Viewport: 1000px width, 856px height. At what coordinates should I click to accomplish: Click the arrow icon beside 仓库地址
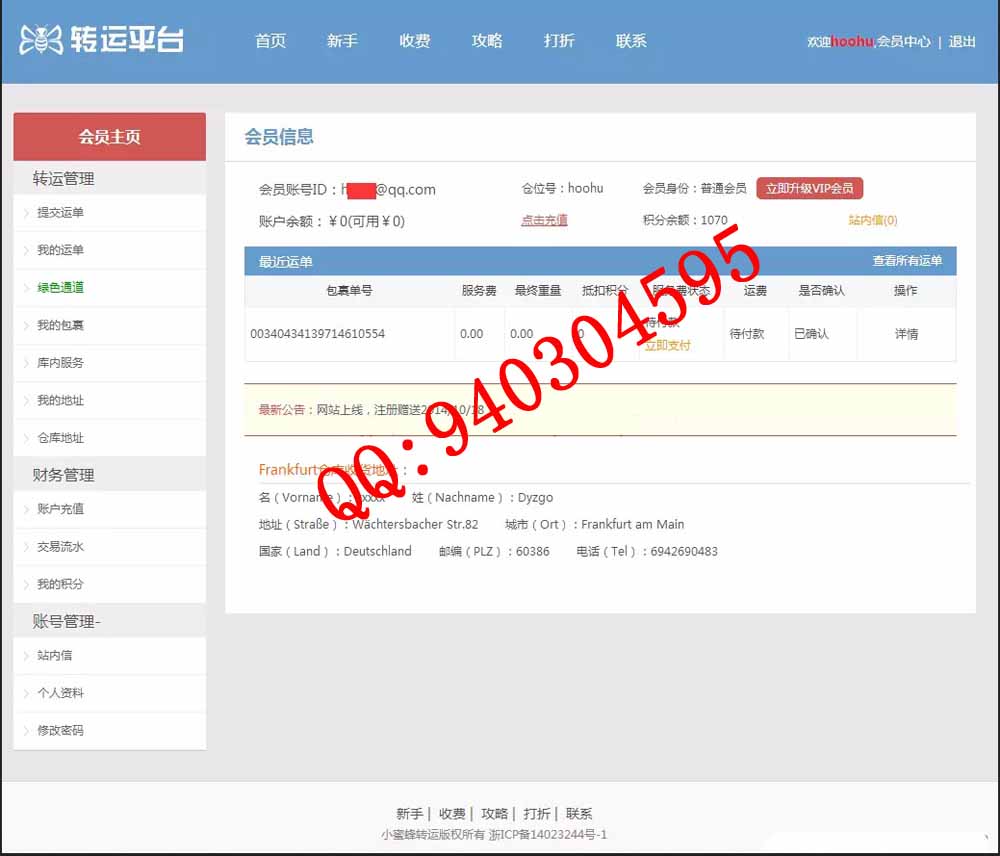coord(26,438)
